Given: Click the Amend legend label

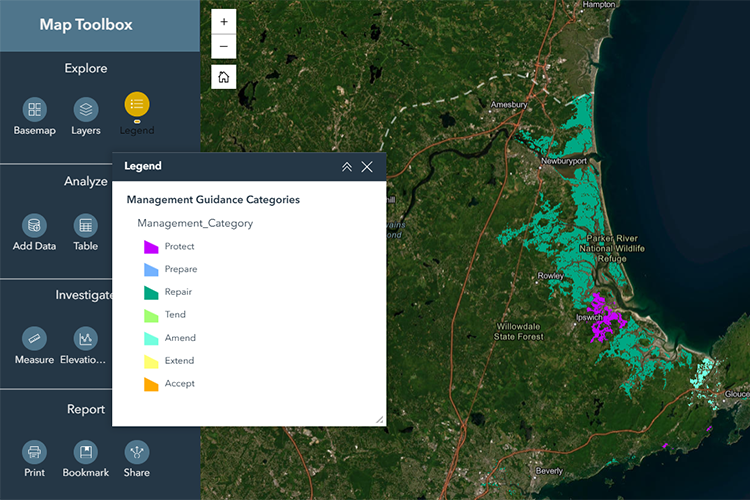Looking at the screenshot, I should [180, 337].
